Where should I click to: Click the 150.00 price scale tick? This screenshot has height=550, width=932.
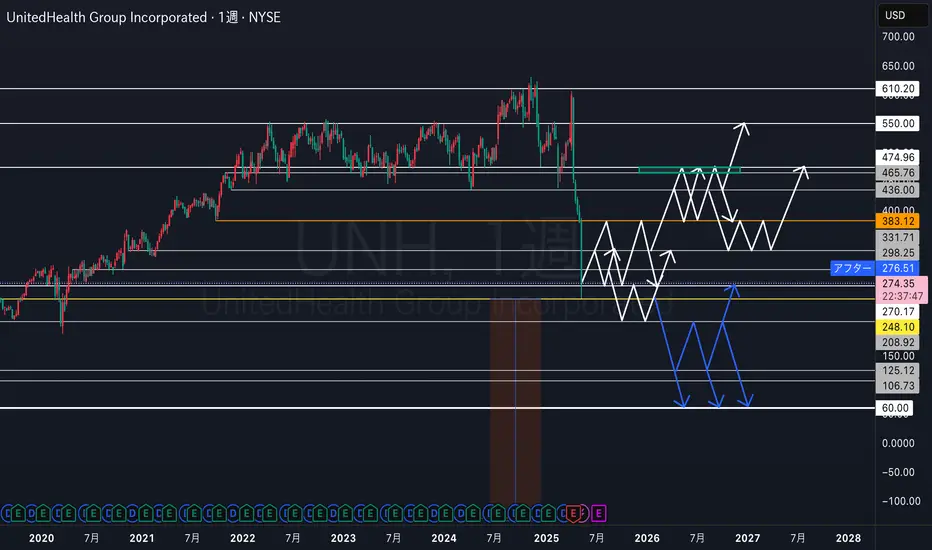point(898,356)
